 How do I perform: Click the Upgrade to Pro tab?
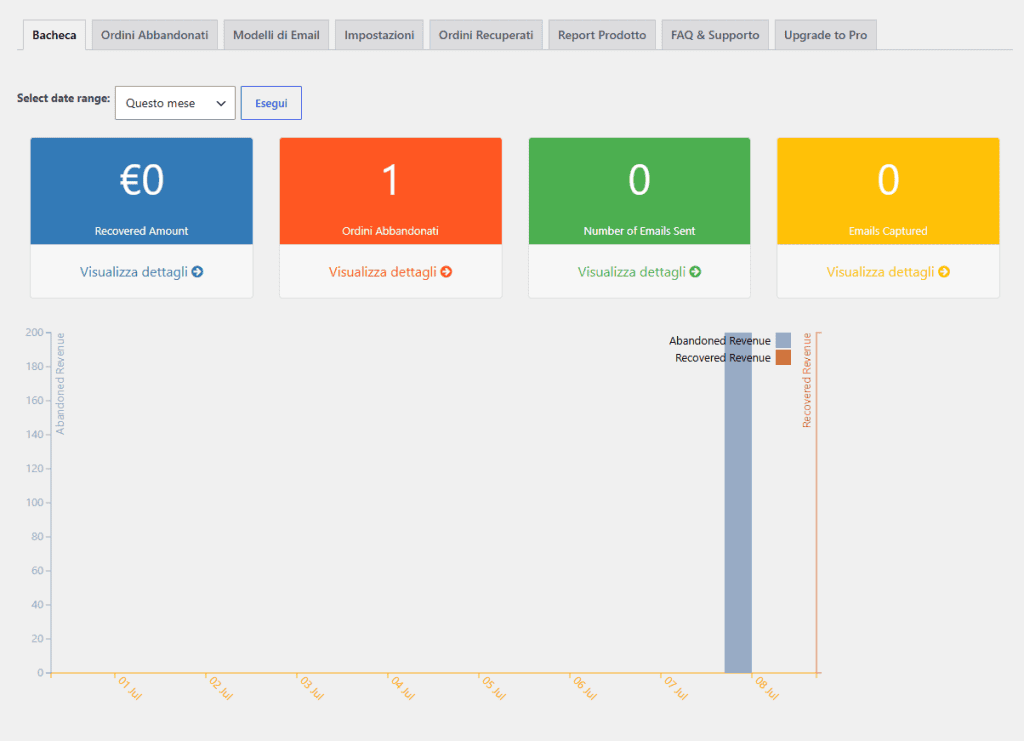click(x=825, y=35)
